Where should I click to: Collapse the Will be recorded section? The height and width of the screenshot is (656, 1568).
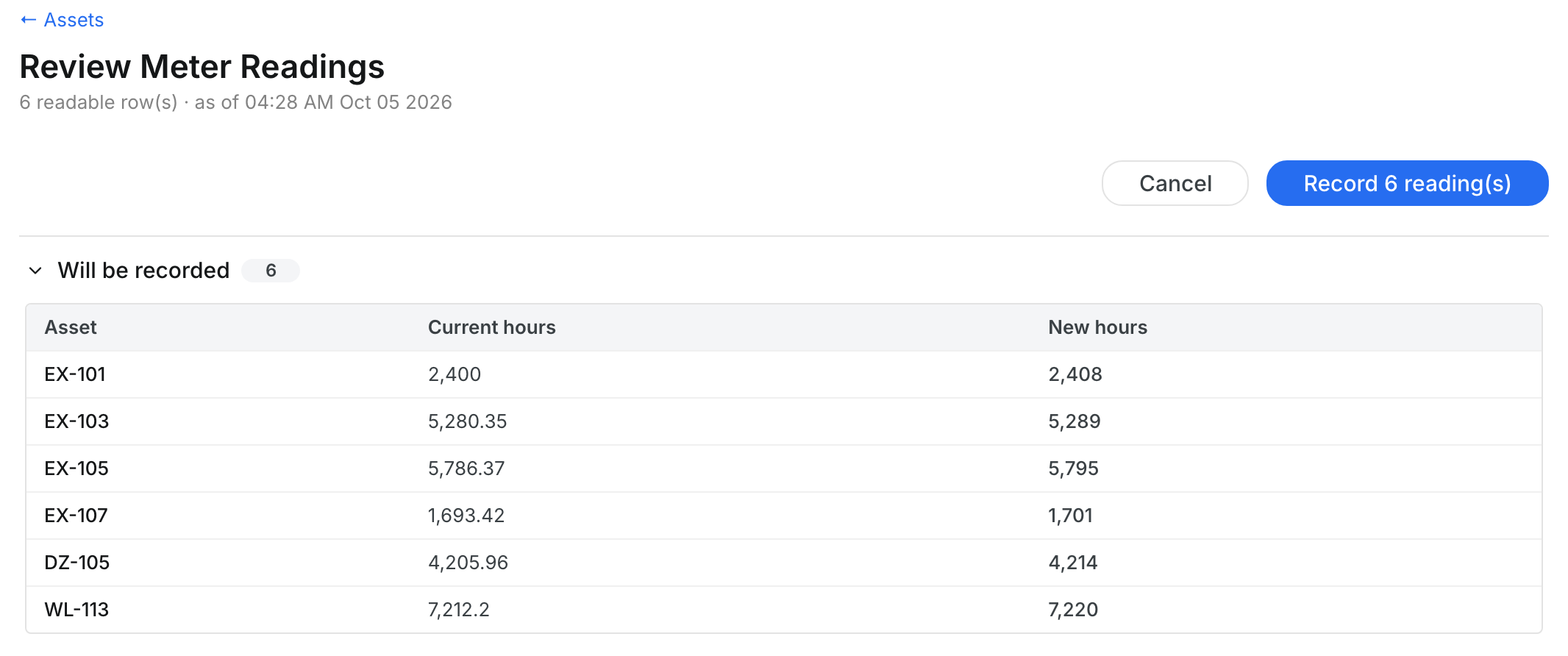[35, 271]
